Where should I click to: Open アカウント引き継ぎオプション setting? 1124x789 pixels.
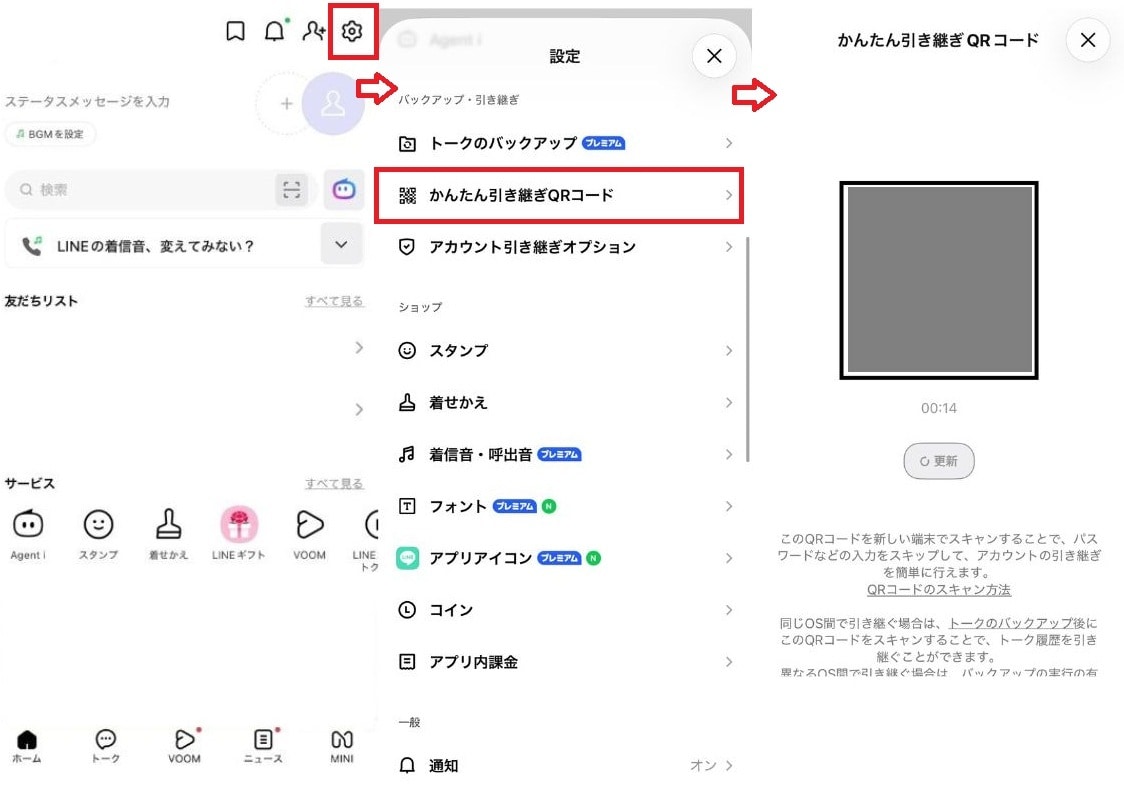pyautogui.click(x=565, y=247)
